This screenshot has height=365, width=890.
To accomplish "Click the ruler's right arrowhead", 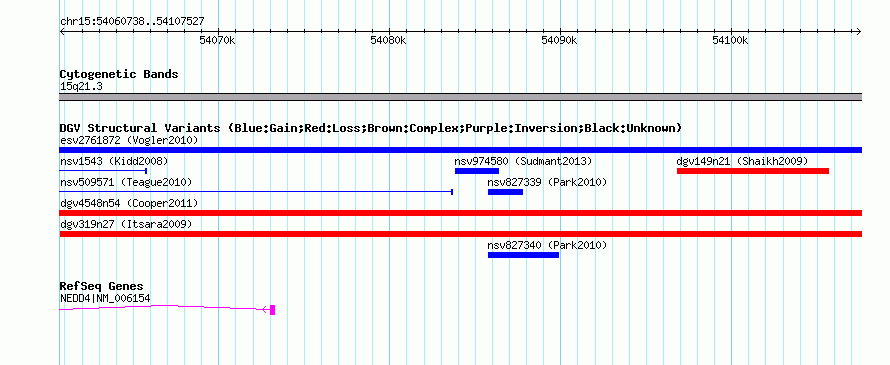I will 858,32.
